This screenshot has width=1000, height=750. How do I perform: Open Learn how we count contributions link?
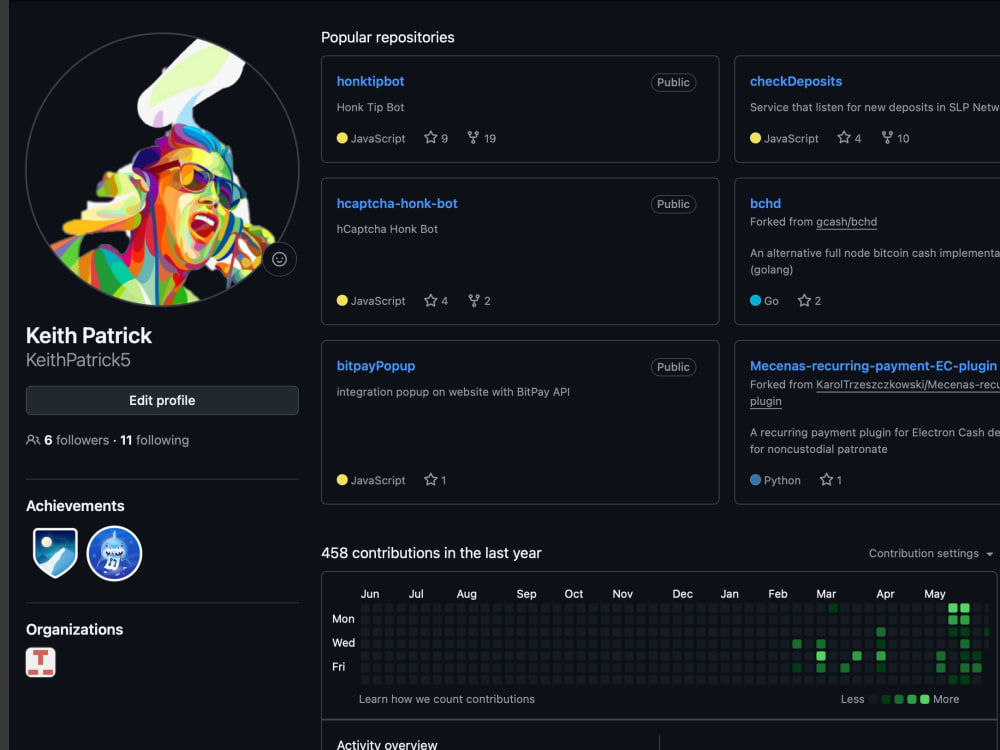point(446,699)
